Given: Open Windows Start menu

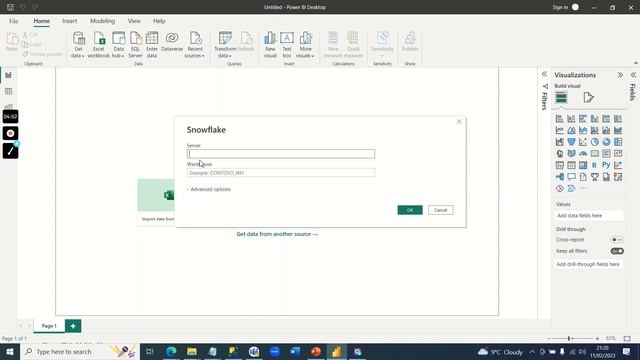Looking at the screenshot, I should [x=9, y=351].
